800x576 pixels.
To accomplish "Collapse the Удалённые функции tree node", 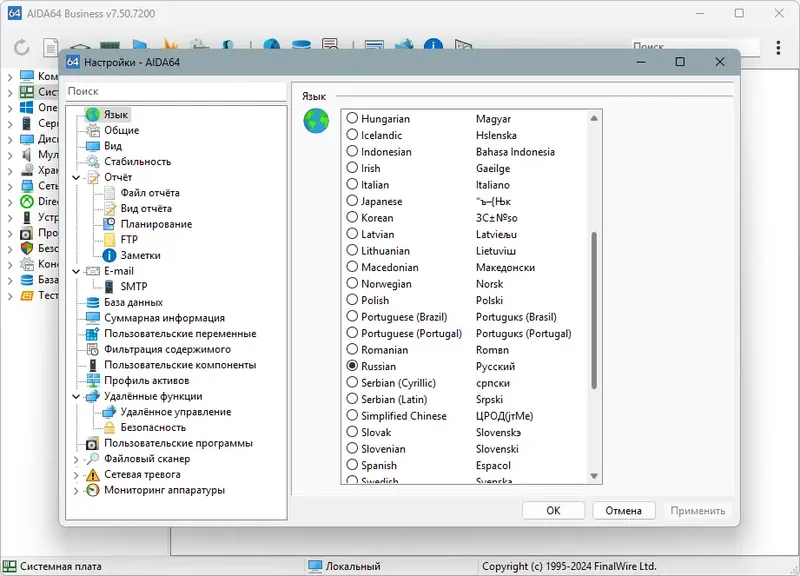I will point(76,396).
